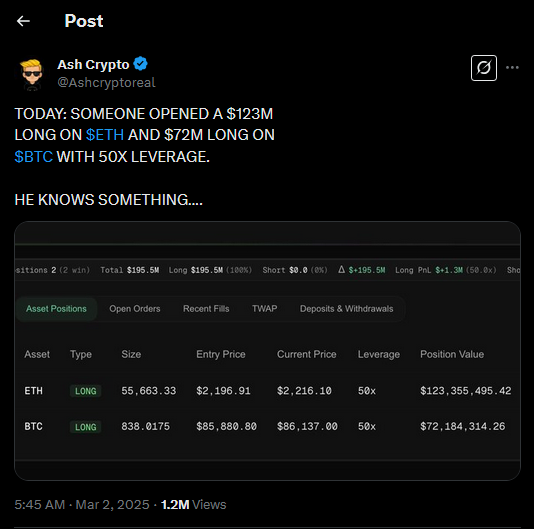Viewport: 534px width, 529px height.
Task: Open the TWAP tab
Action: [265, 309]
